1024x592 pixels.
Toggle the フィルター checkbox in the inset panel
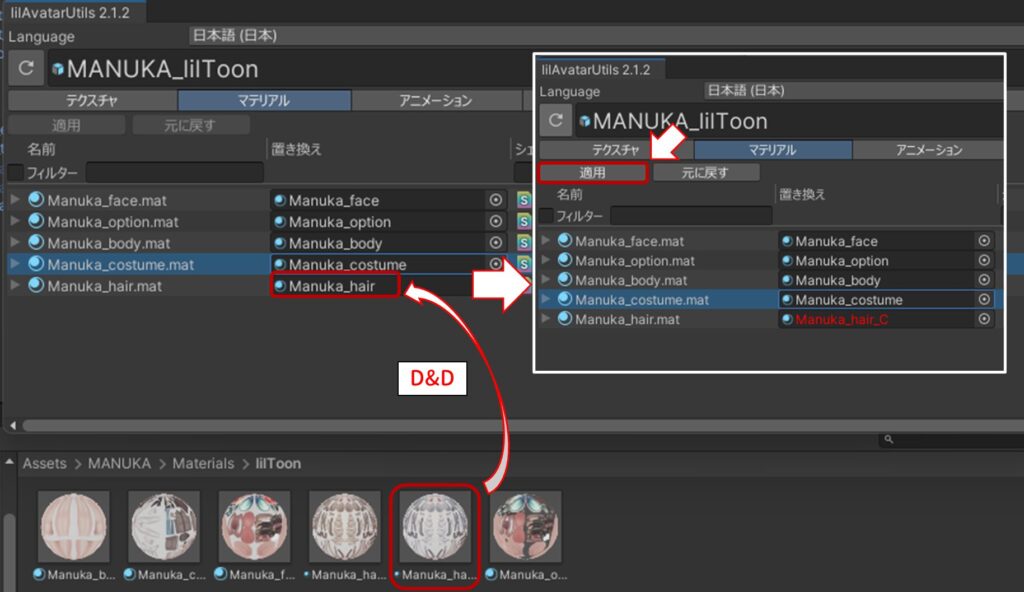tap(546, 215)
